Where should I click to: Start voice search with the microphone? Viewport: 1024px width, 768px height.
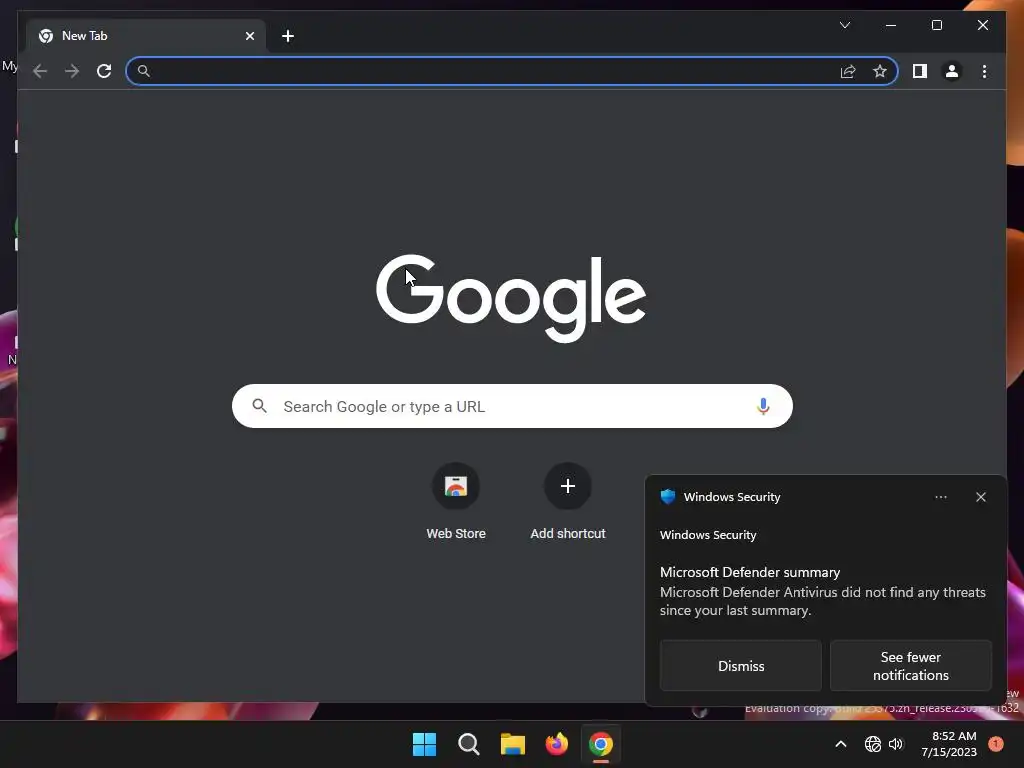pyautogui.click(x=763, y=406)
